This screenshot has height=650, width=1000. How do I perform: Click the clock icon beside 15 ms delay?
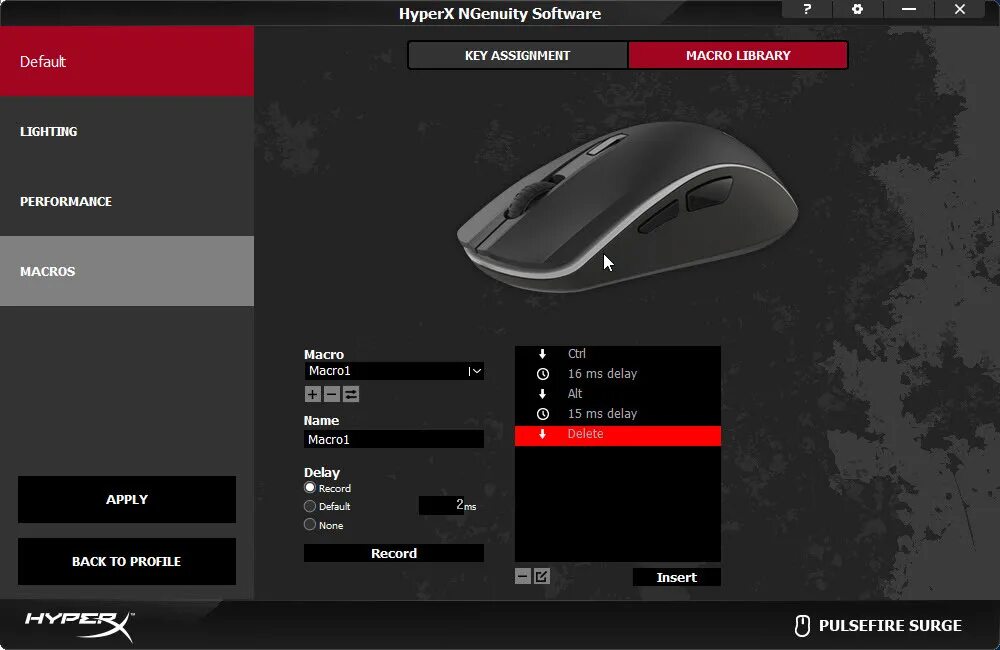[x=543, y=414]
